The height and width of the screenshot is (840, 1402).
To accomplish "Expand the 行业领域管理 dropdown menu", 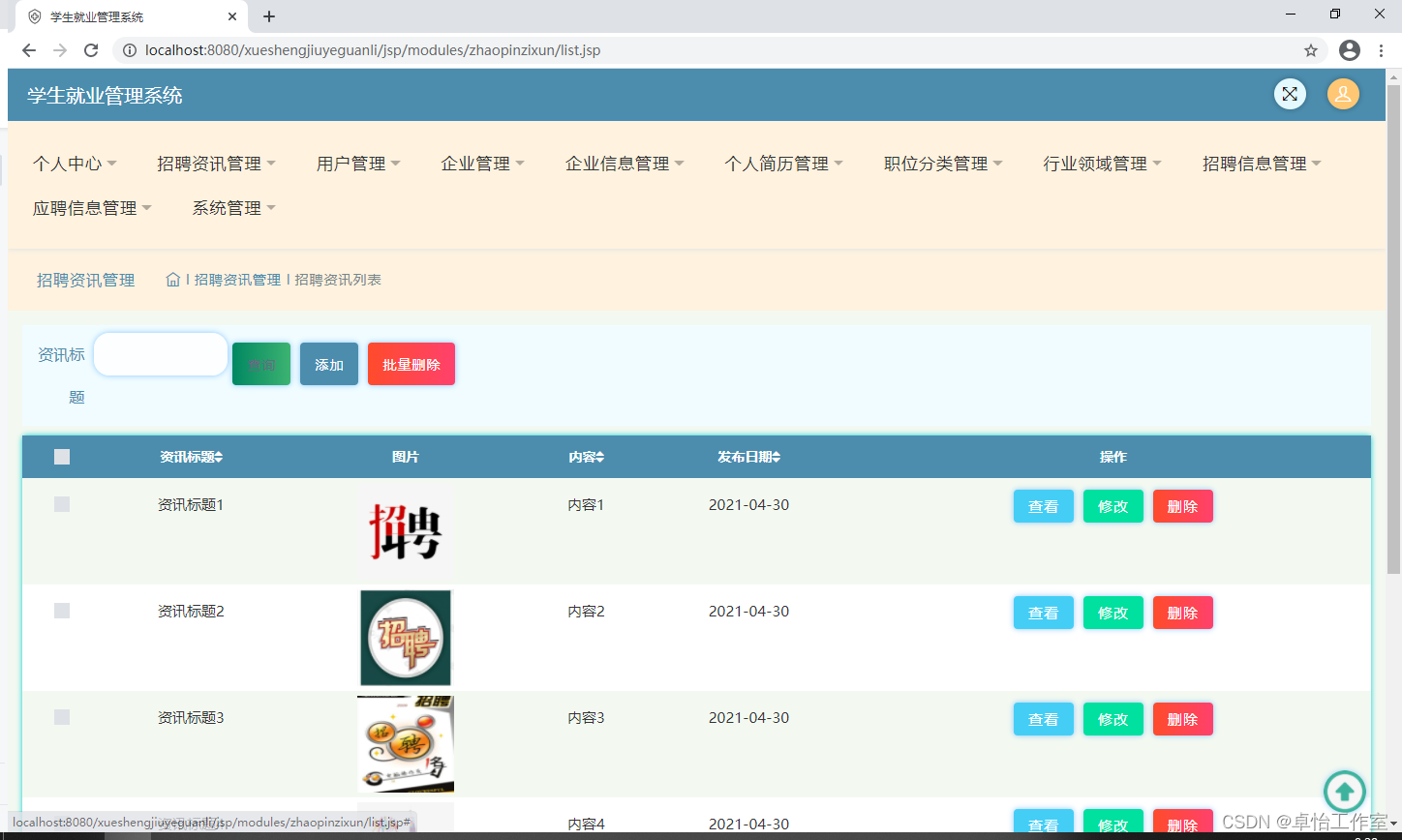I will point(1102,164).
